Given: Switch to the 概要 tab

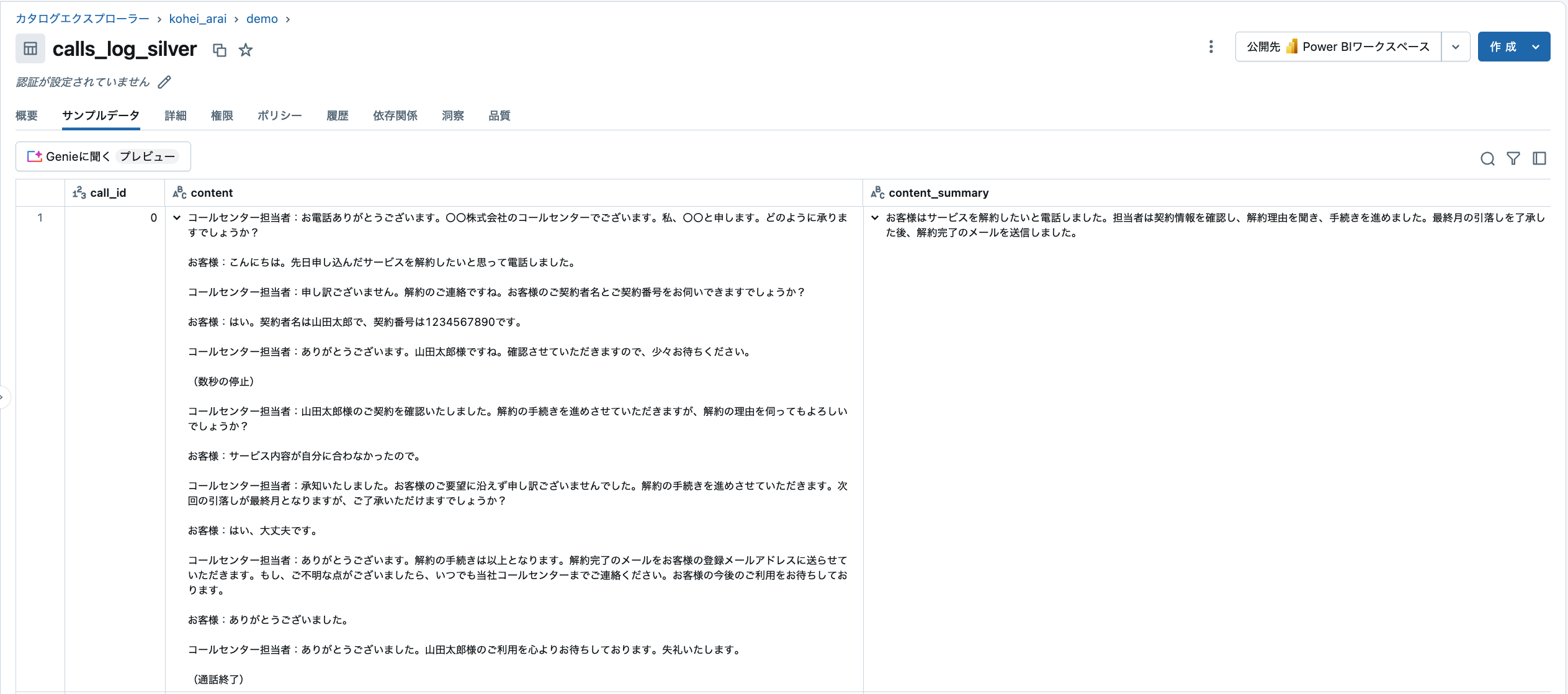Looking at the screenshot, I should tap(27, 116).
